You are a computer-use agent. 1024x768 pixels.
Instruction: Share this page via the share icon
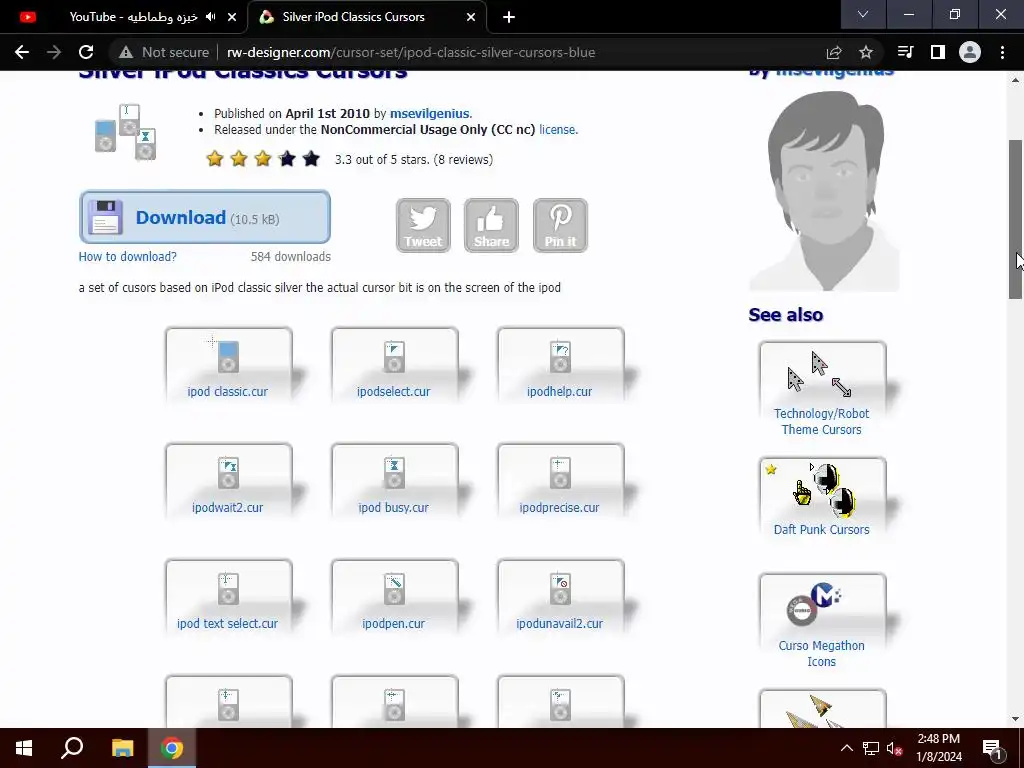point(833,52)
